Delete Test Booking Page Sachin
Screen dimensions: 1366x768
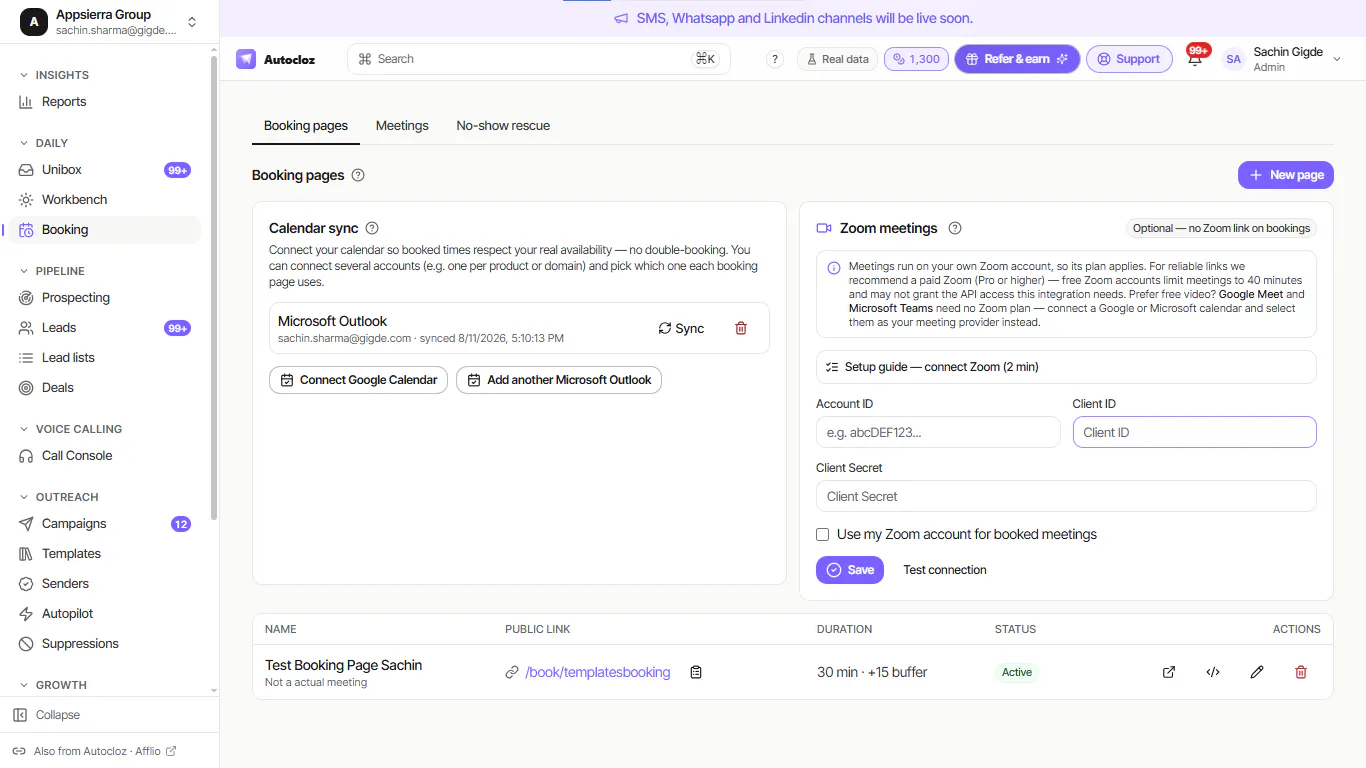tap(1301, 672)
